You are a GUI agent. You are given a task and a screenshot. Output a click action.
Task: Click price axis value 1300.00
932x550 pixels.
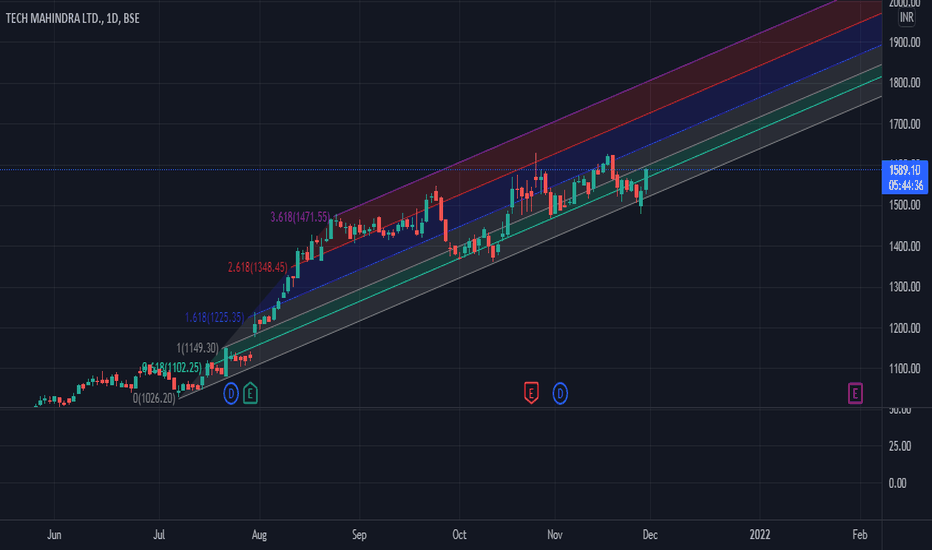pyautogui.click(x=905, y=287)
